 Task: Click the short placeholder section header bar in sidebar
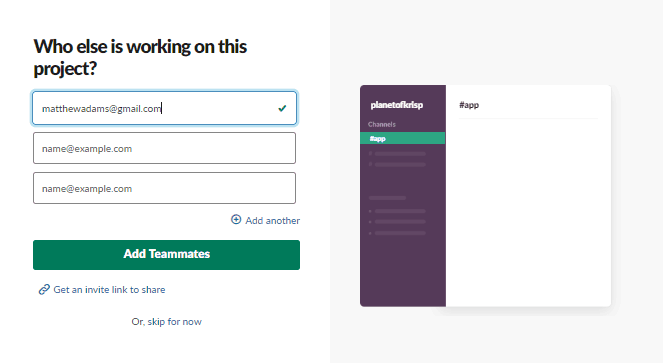(387, 198)
